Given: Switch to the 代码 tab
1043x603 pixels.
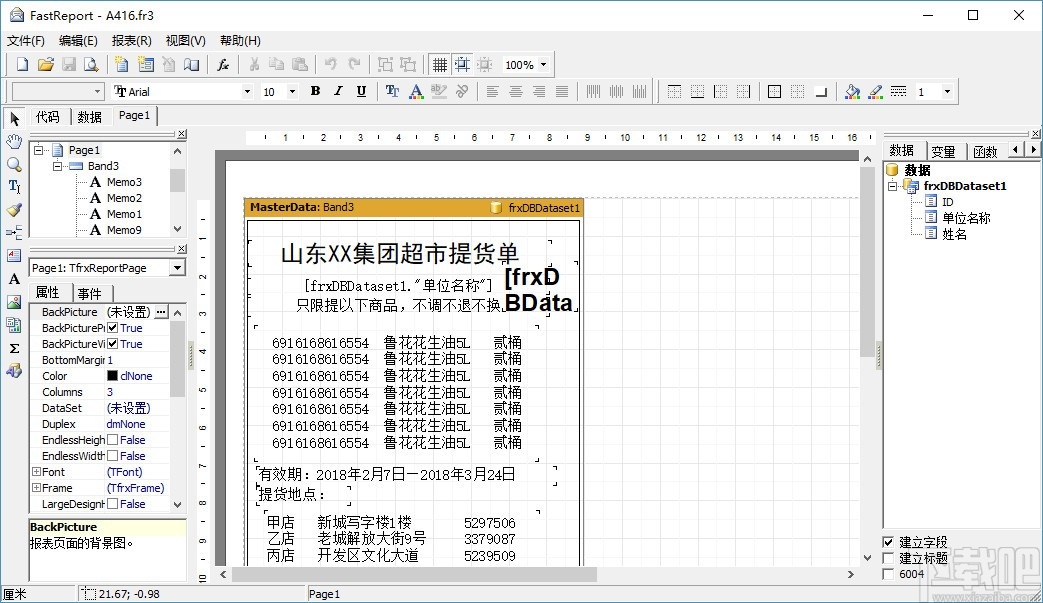Looking at the screenshot, I should 48,117.
